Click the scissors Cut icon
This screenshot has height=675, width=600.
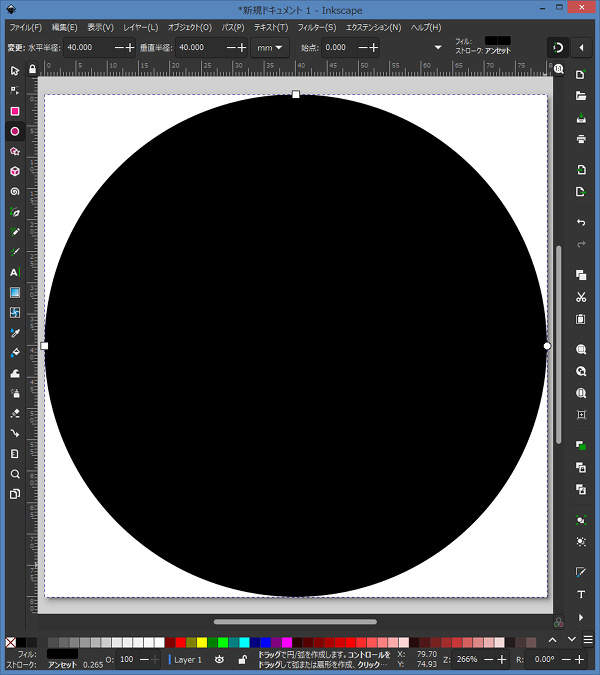tap(581, 297)
